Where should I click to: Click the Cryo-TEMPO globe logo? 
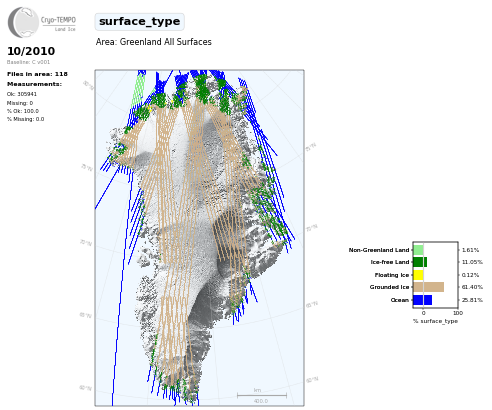point(23,22)
